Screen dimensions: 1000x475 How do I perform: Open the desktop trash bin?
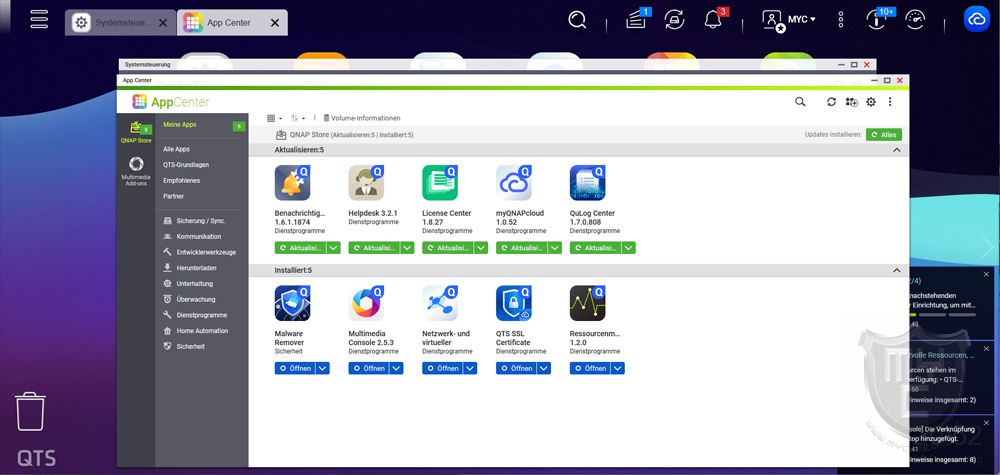30,411
